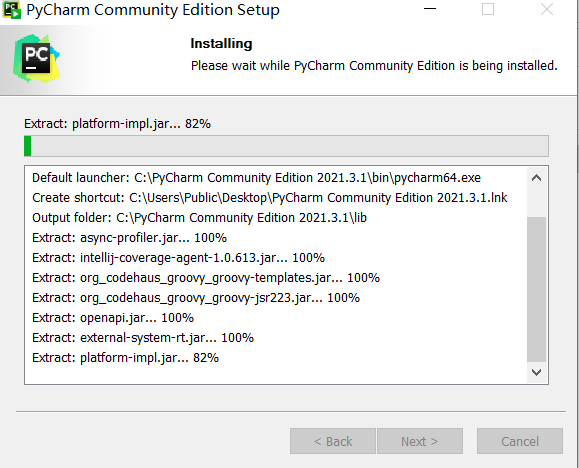The height and width of the screenshot is (468, 579).
Task: Click the Installing heading
Action: pyautogui.click(x=221, y=44)
